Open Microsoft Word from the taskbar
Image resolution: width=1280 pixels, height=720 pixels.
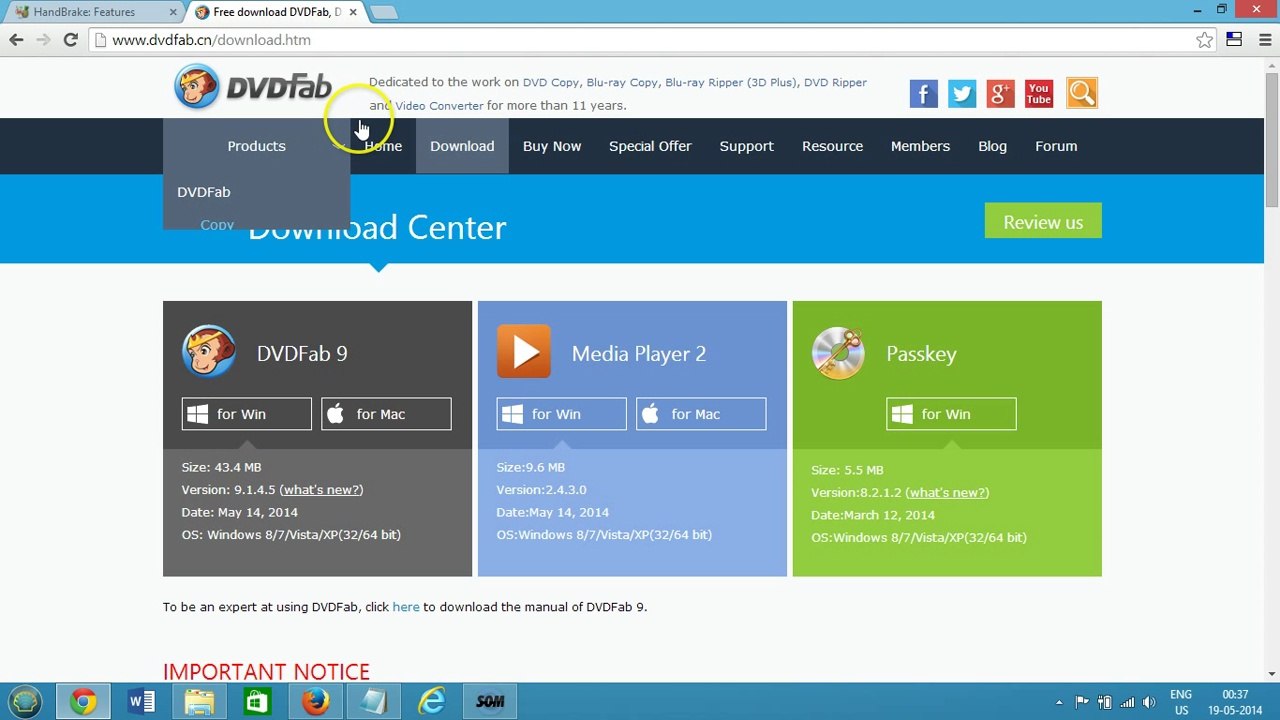[141, 701]
